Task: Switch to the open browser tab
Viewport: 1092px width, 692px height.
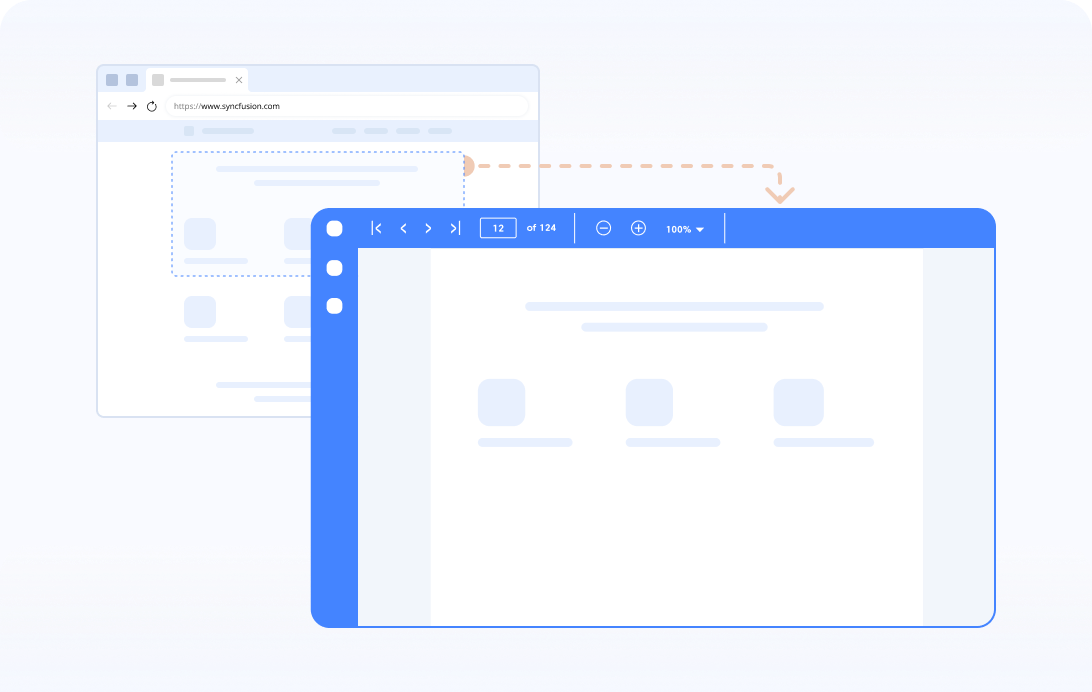Action: [x=196, y=79]
